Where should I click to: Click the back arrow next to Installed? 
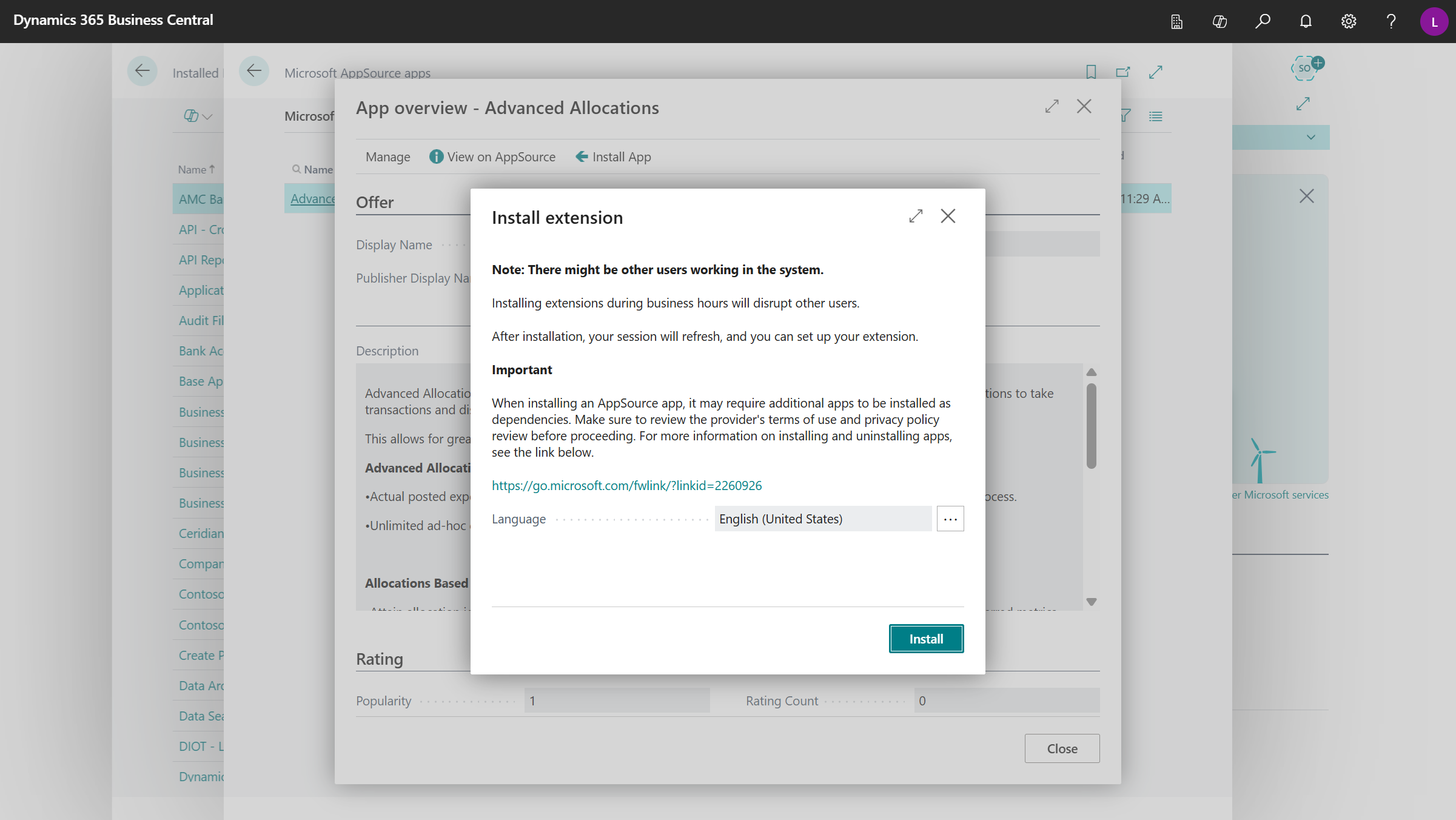[x=143, y=71]
